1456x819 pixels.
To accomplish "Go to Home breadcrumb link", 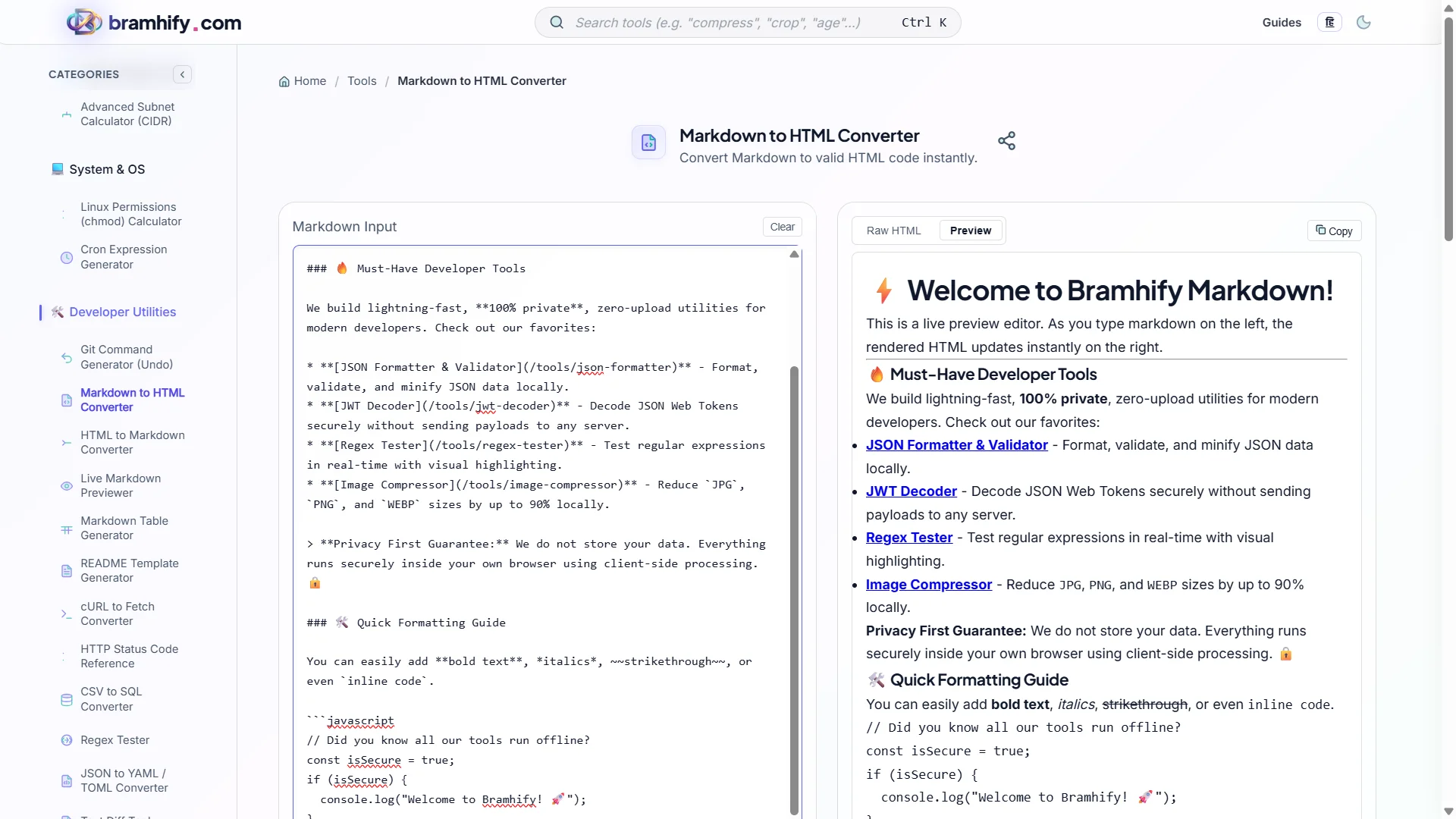I will (310, 81).
